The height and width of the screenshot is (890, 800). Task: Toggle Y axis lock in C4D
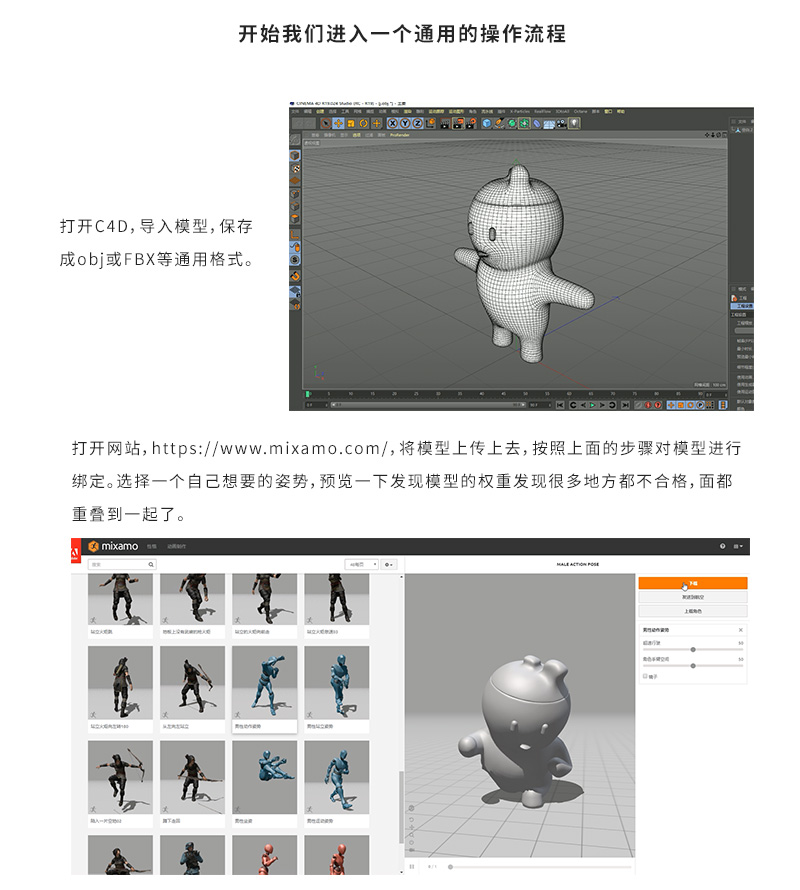(405, 123)
